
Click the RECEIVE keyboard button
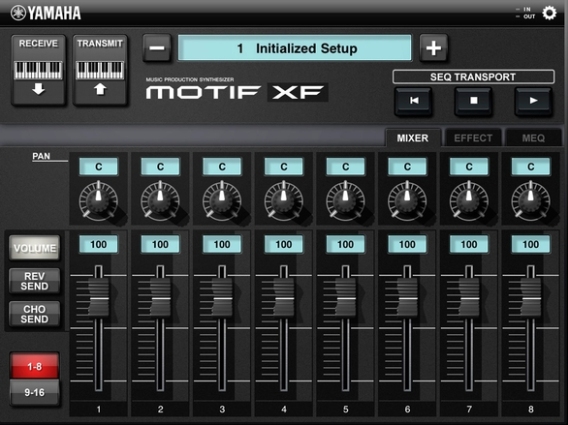(x=38, y=70)
